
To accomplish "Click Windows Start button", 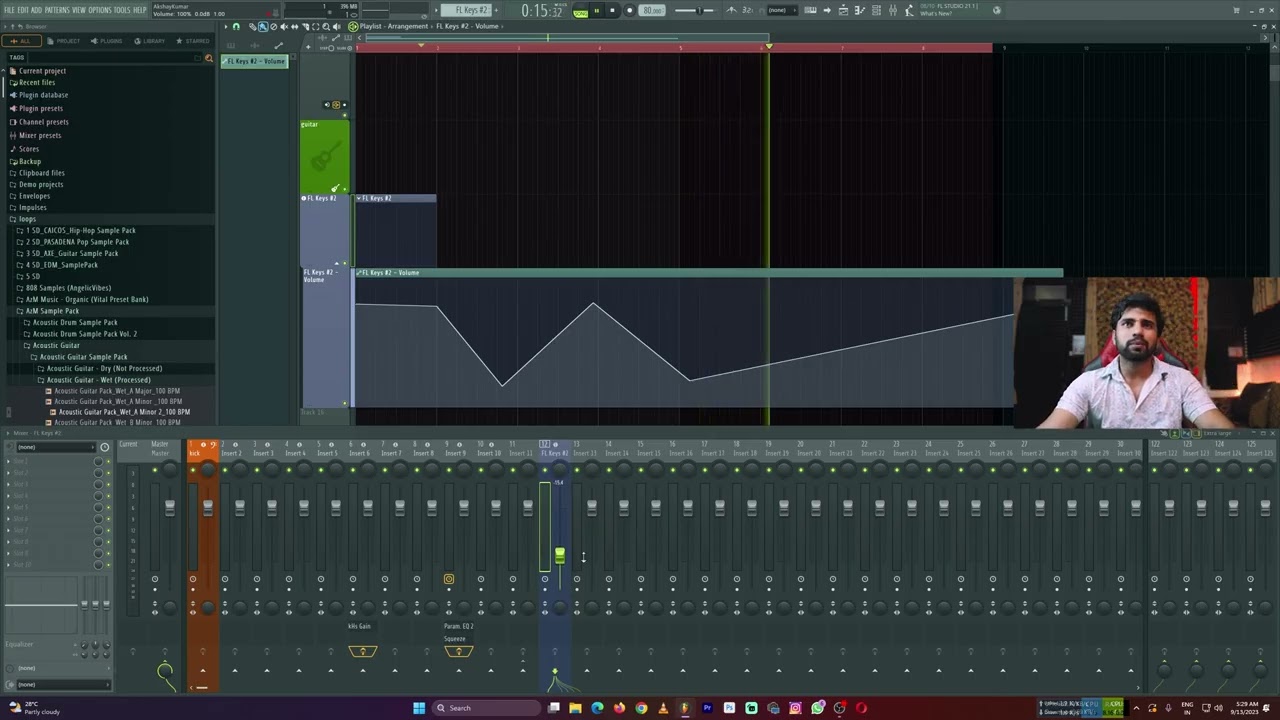I will point(419,708).
